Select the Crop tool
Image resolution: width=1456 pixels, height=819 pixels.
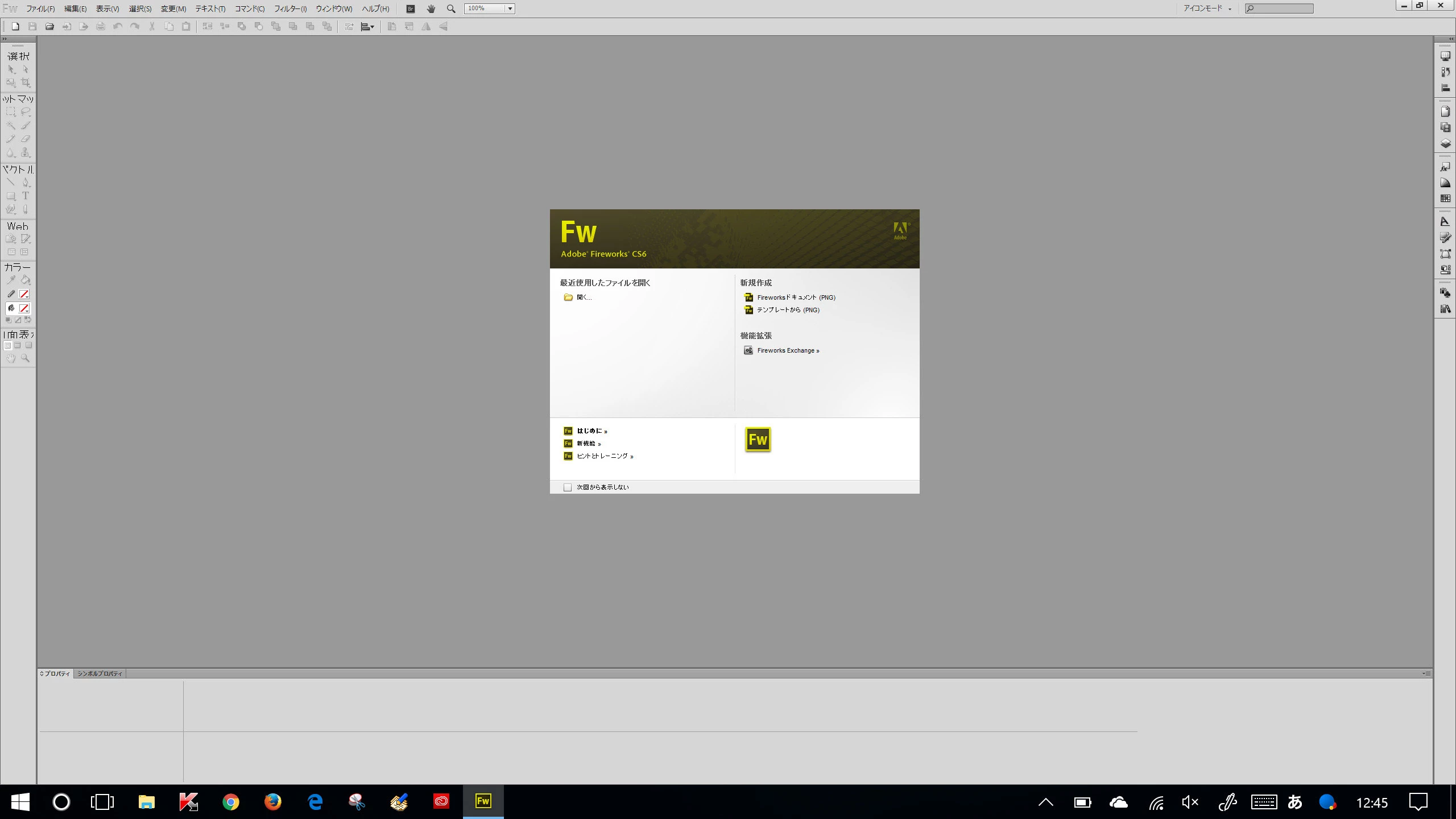tap(26, 83)
